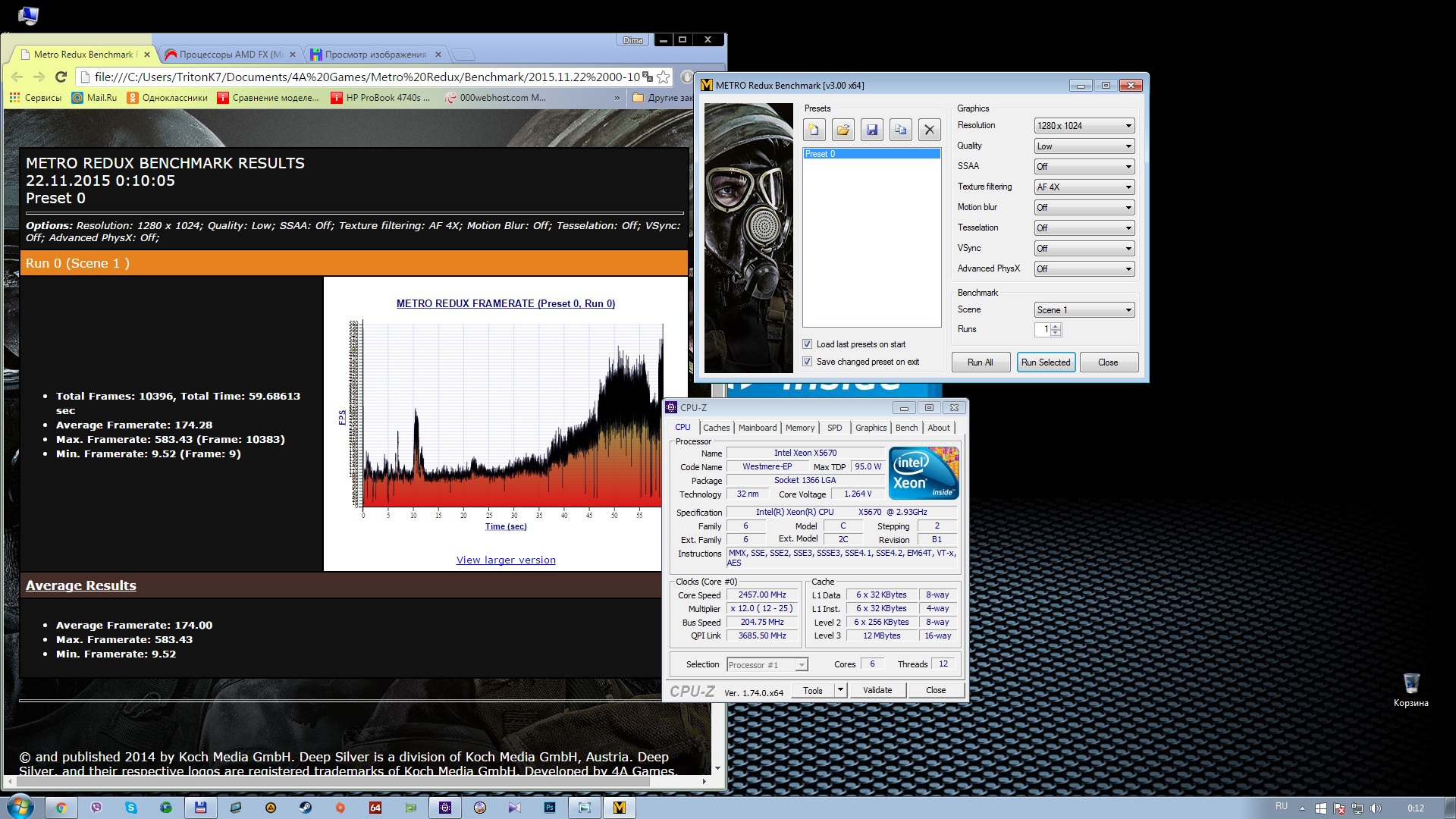Screen dimensions: 1456x819
Task: Open the Resolution dropdown
Action: 1084,126
